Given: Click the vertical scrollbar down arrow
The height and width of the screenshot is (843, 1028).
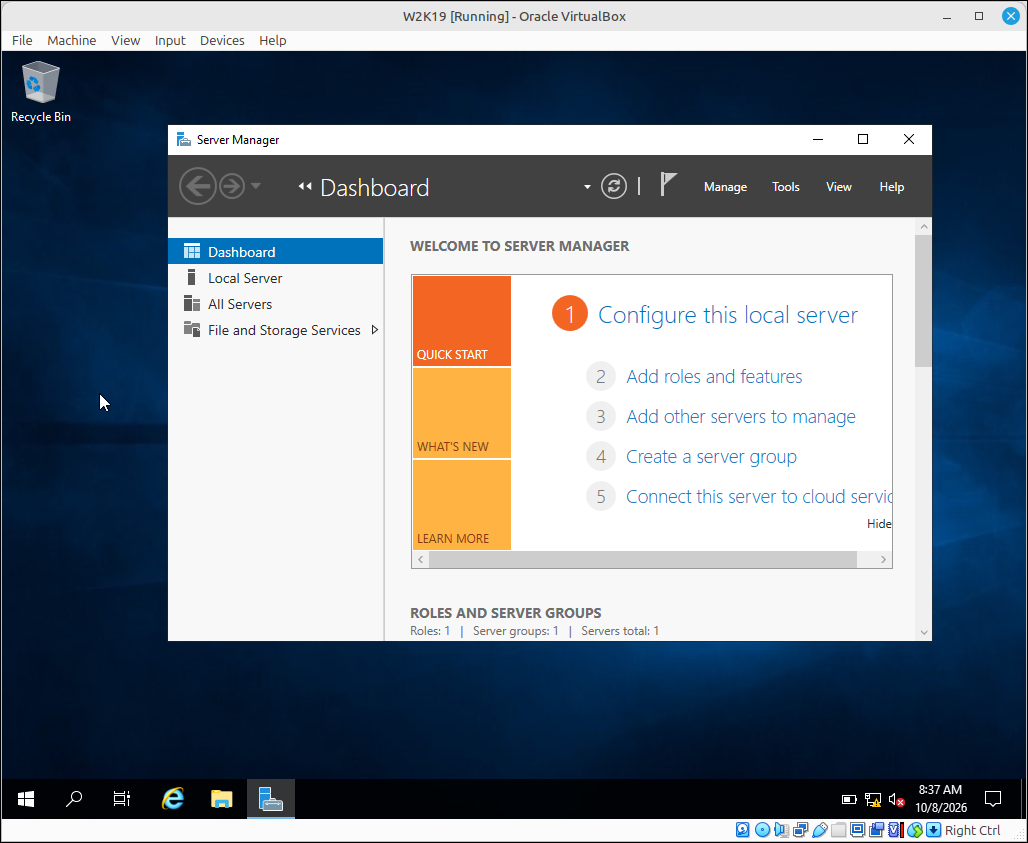Looking at the screenshot, I should [x=924, y=633].
